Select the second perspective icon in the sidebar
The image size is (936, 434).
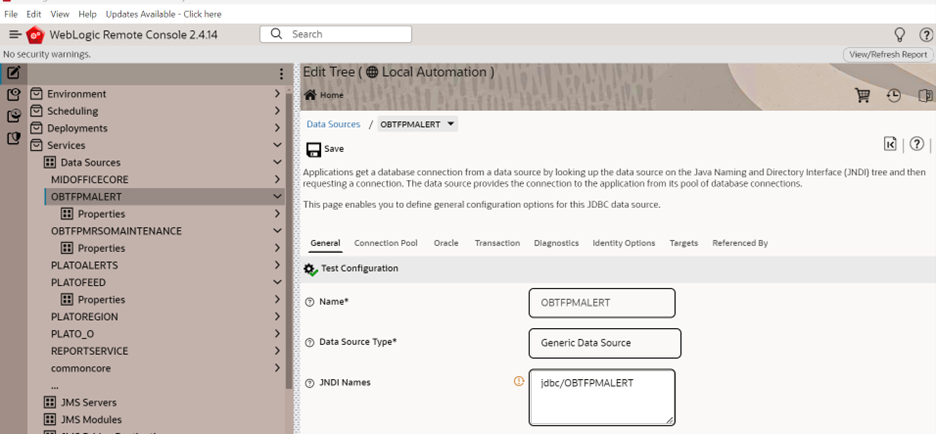point(14,94)
